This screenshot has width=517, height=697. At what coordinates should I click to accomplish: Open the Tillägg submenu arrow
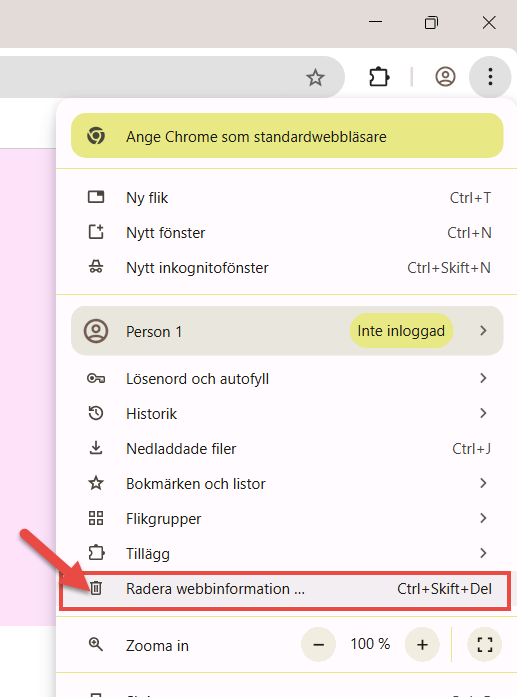(x=483, y=553)
